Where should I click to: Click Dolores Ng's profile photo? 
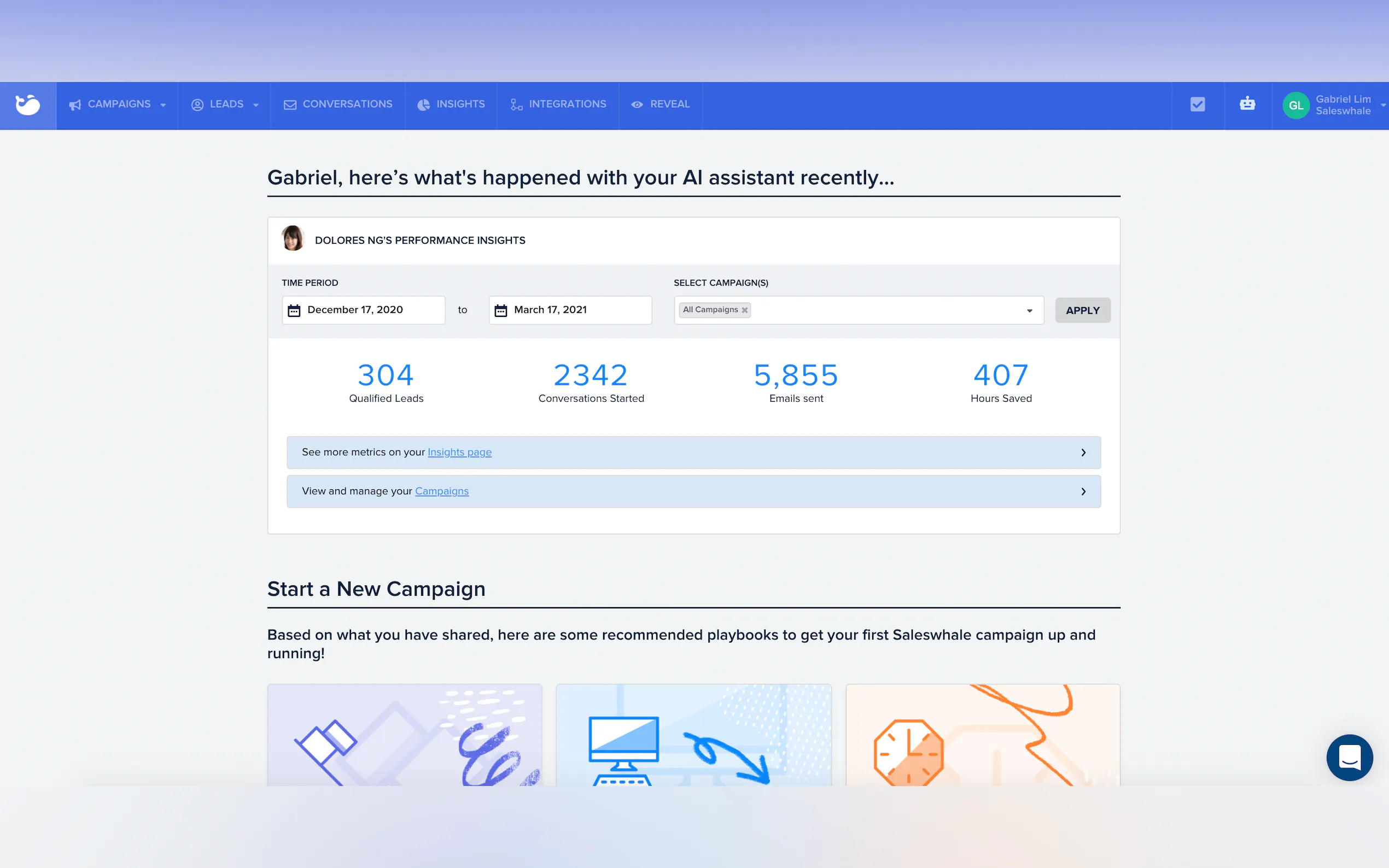coord(293,239)
